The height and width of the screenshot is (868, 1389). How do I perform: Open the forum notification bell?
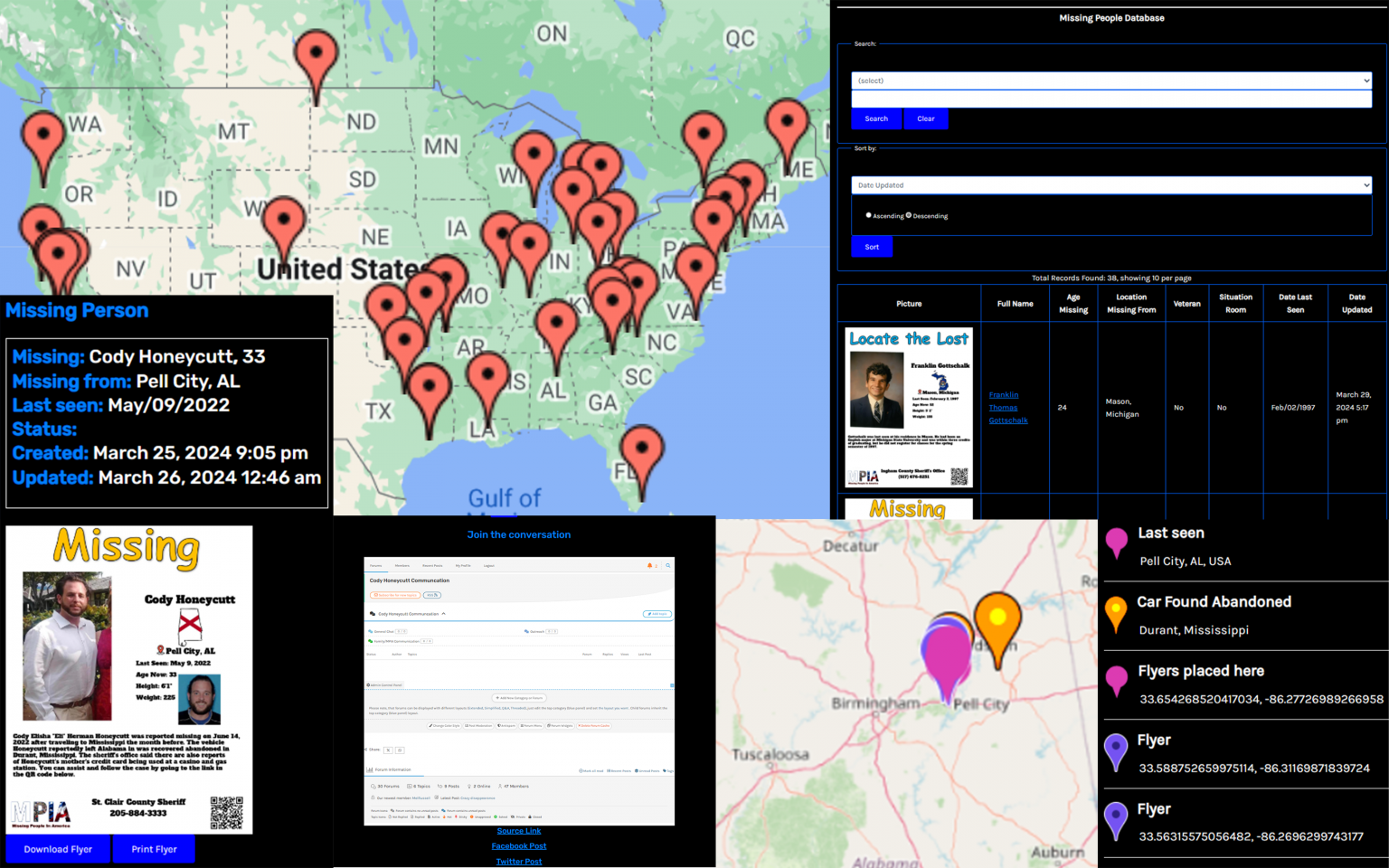650,565
